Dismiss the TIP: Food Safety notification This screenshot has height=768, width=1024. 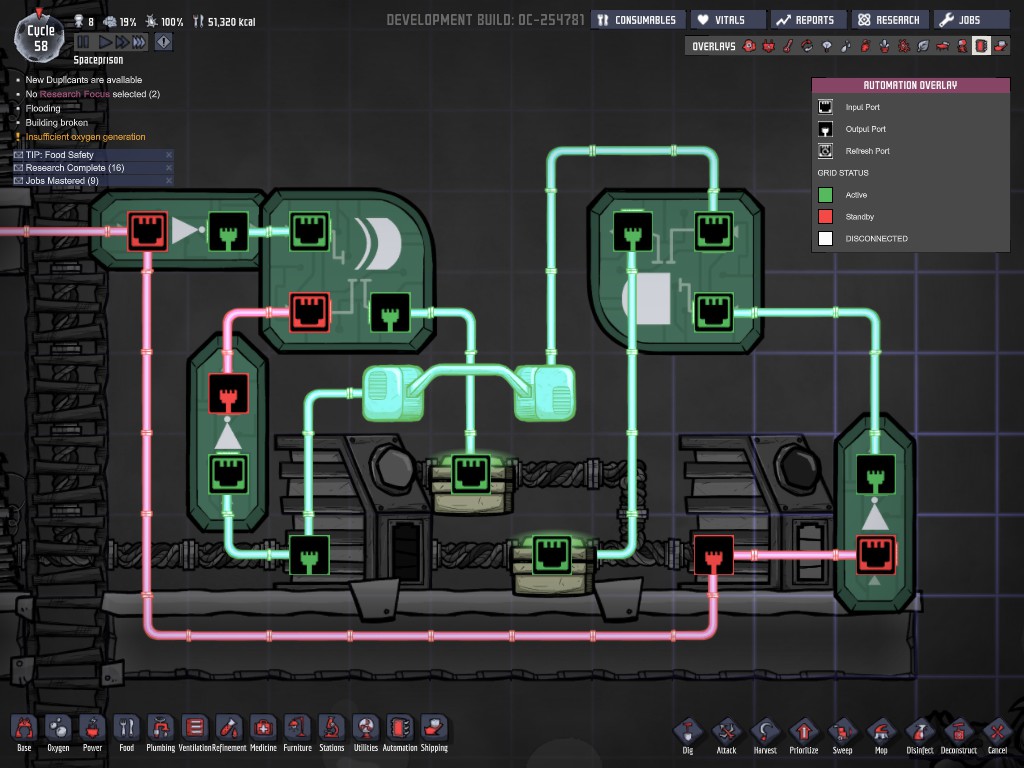(x=168, y=155)
